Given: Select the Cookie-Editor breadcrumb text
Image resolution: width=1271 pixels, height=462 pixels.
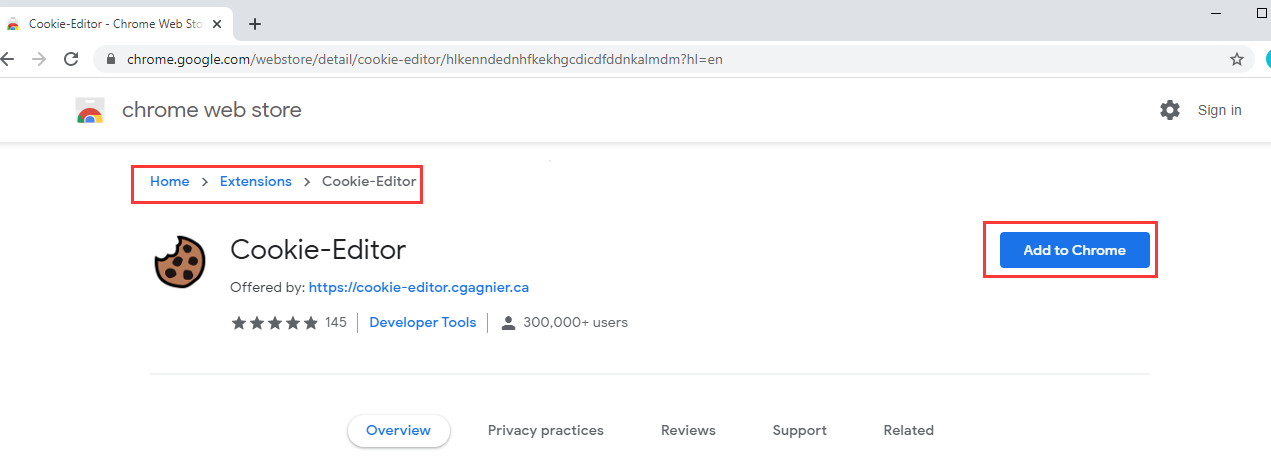Looking at the screenshot, I should 369,182.
